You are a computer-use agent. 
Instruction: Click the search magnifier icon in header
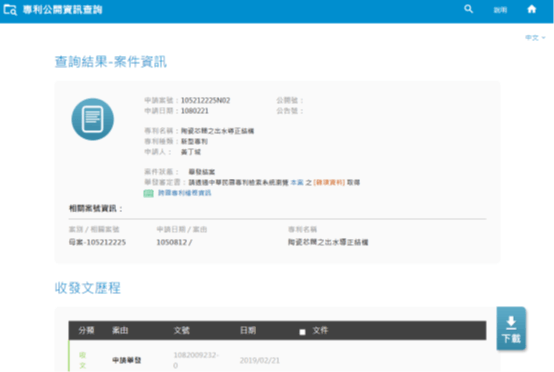pyautogui.click(x=468, y=9)
